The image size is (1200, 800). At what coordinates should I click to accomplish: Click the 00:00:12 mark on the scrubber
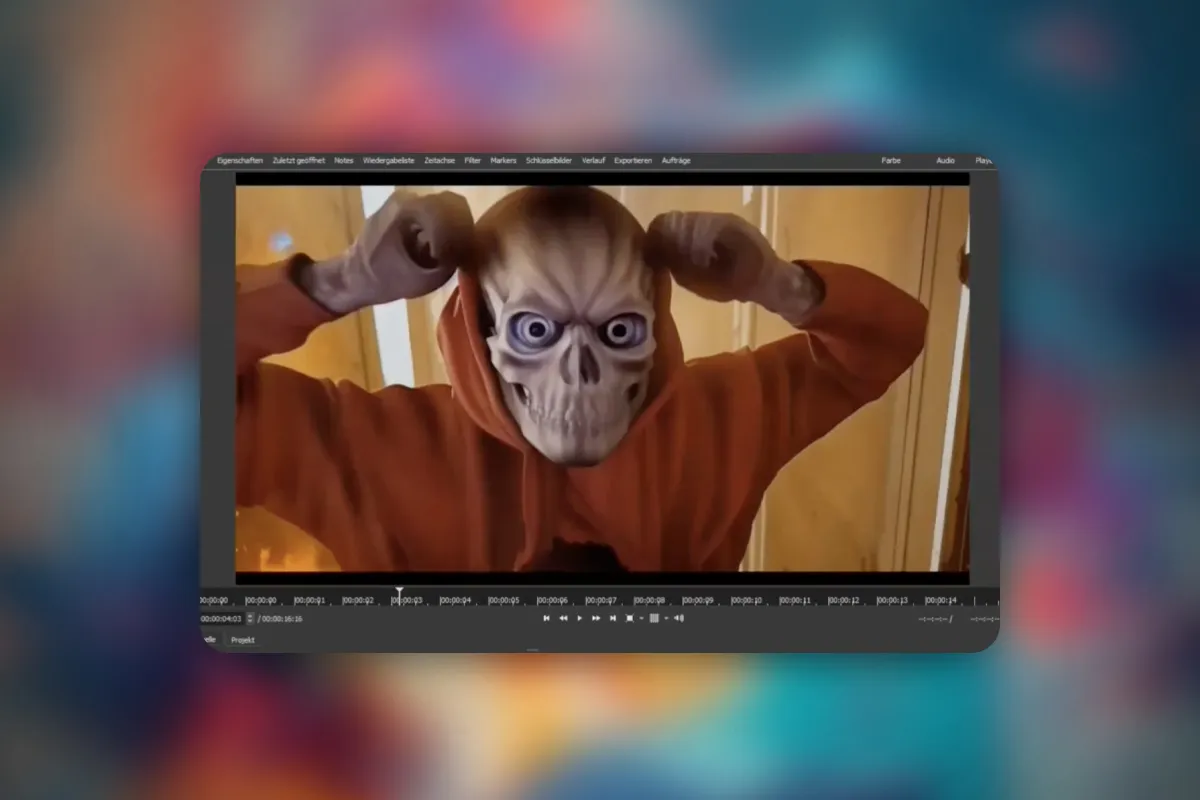[x=845, y=601]
